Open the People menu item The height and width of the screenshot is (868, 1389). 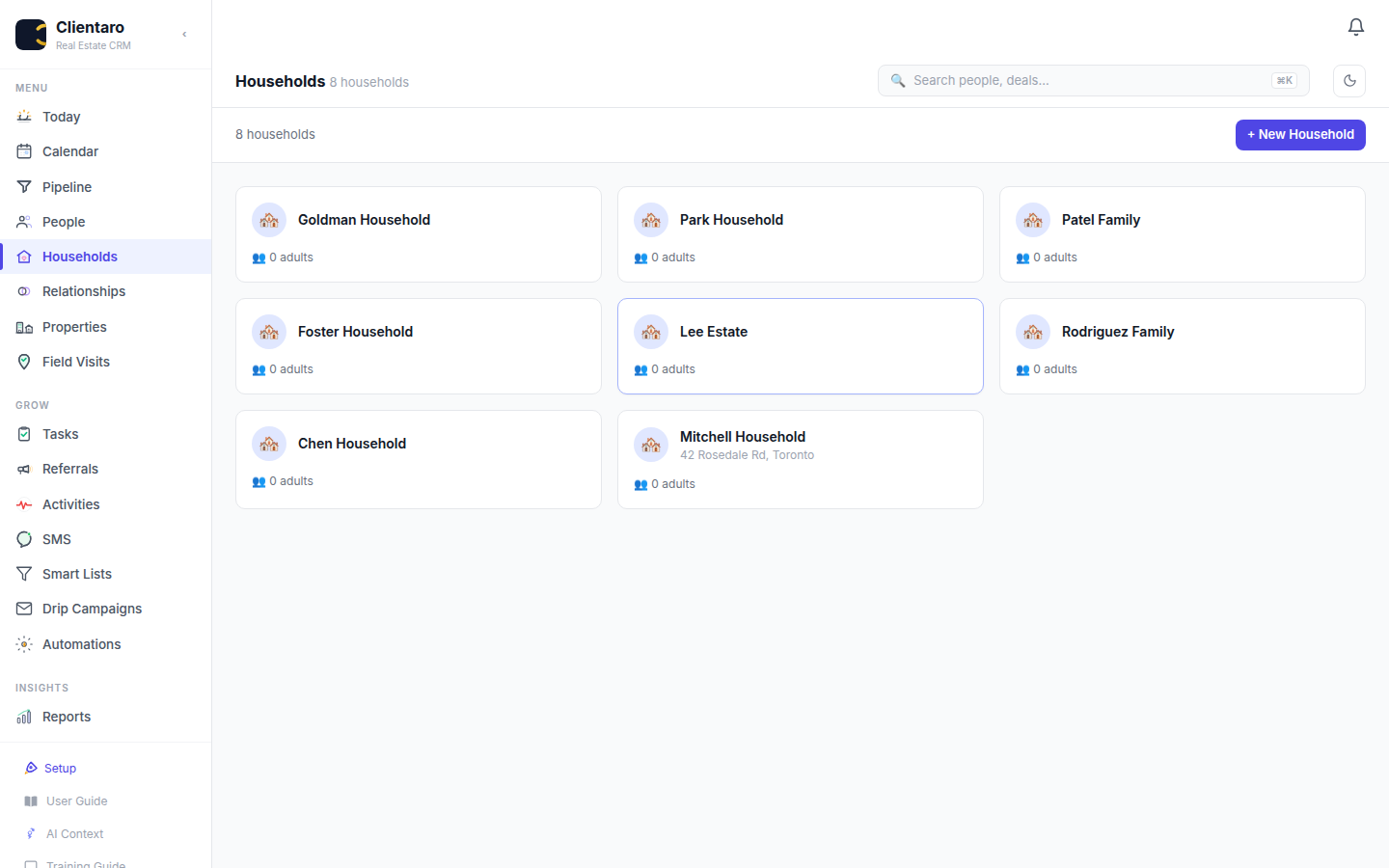click(x=64, y=222)
